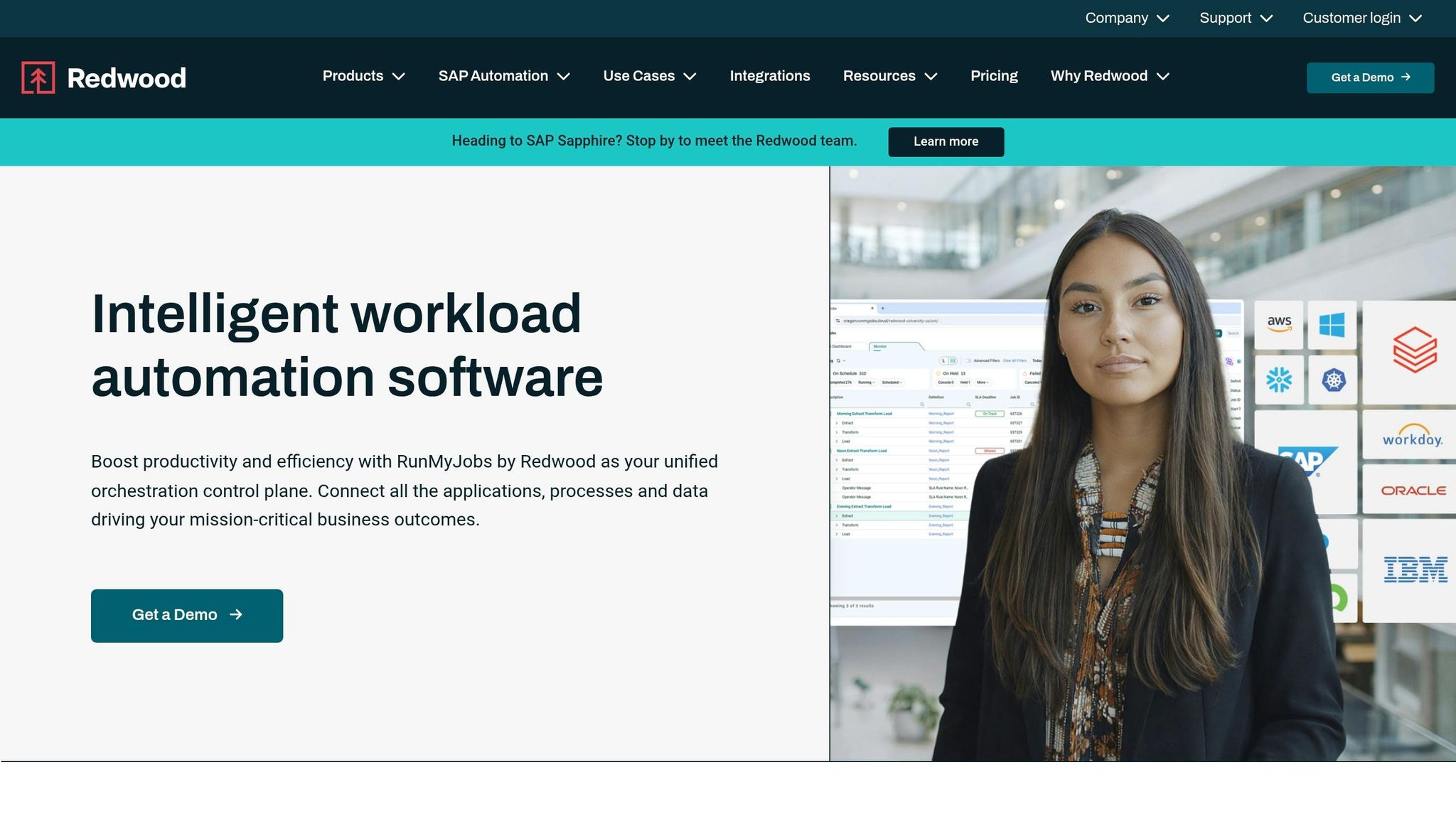Click the AWS logo tile
This screenshot has height=819, width=1456.
1279,324
